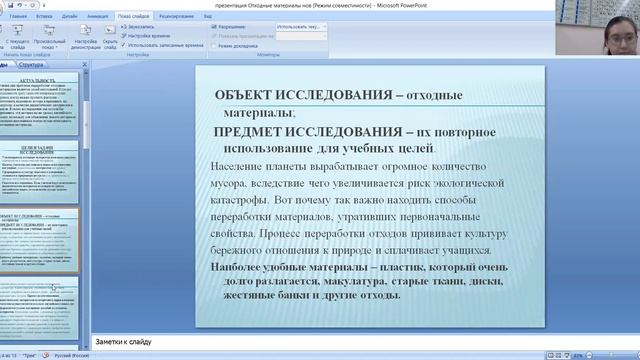Select the Показ слайдов tab

click(x=133, y=16)
